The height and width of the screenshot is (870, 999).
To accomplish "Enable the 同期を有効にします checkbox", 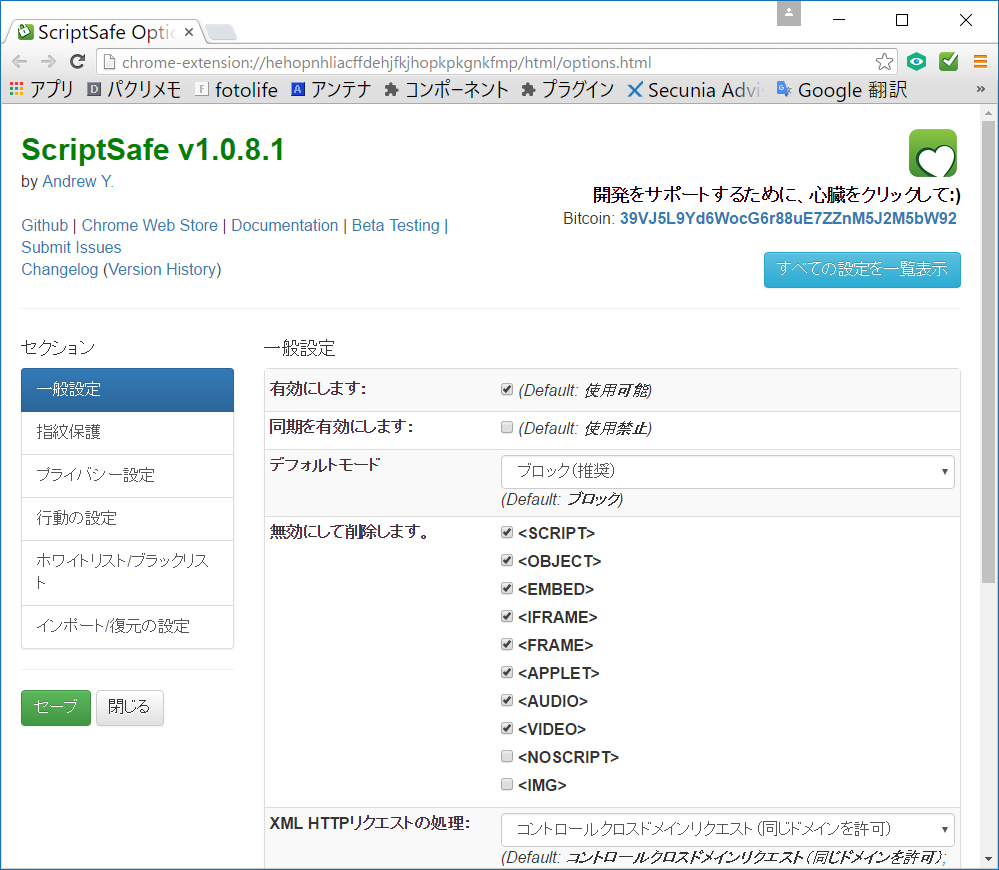I will point(507,426).
